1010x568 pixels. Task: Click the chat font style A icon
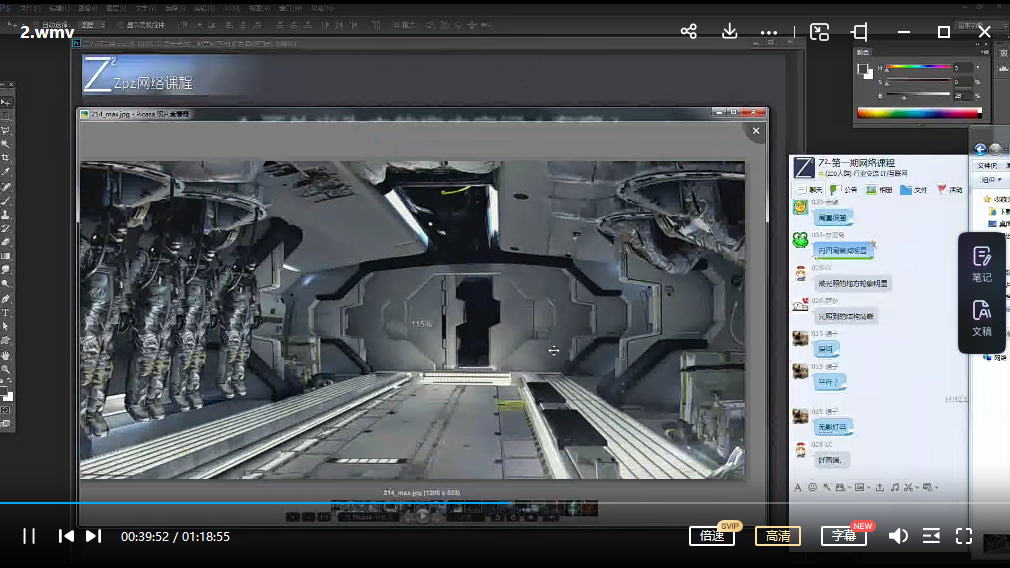[x=797, y=488]
